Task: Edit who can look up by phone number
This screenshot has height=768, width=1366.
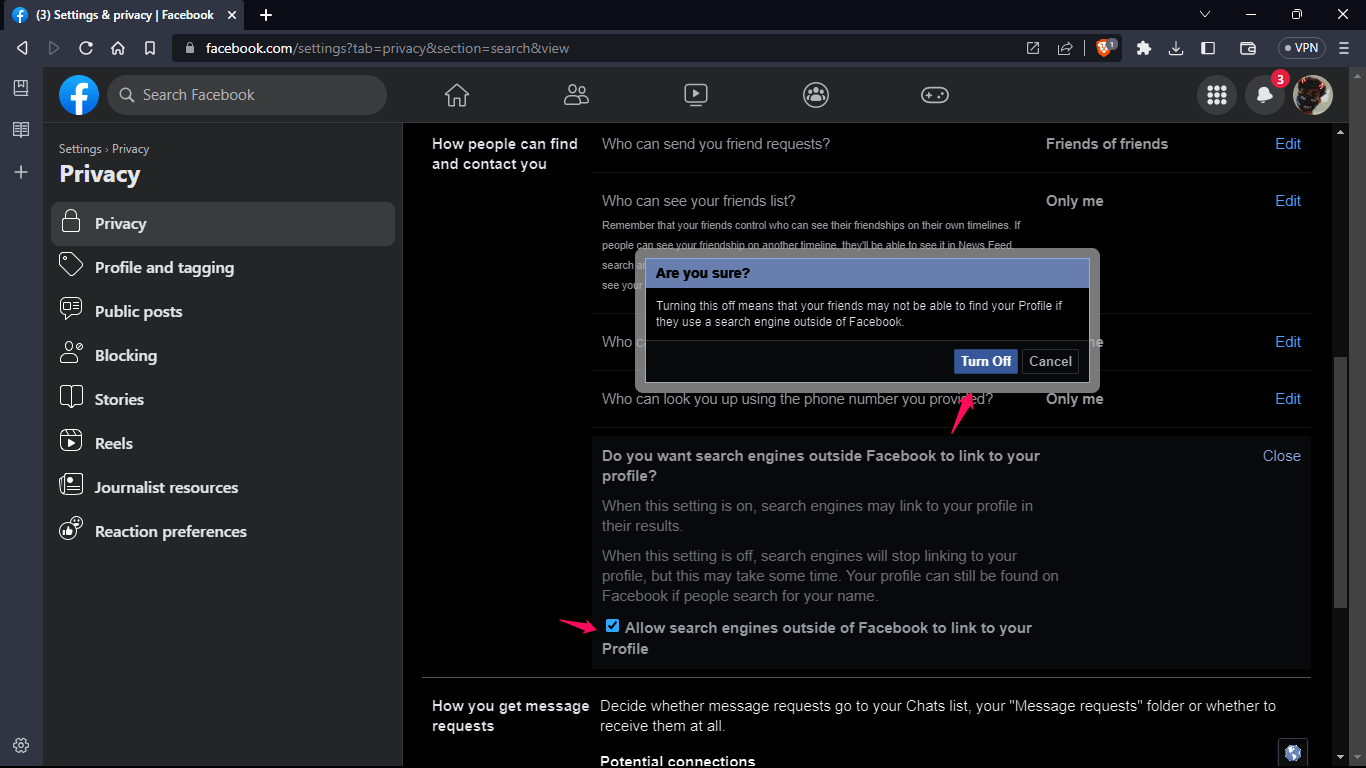Action: coord(1288,399)
